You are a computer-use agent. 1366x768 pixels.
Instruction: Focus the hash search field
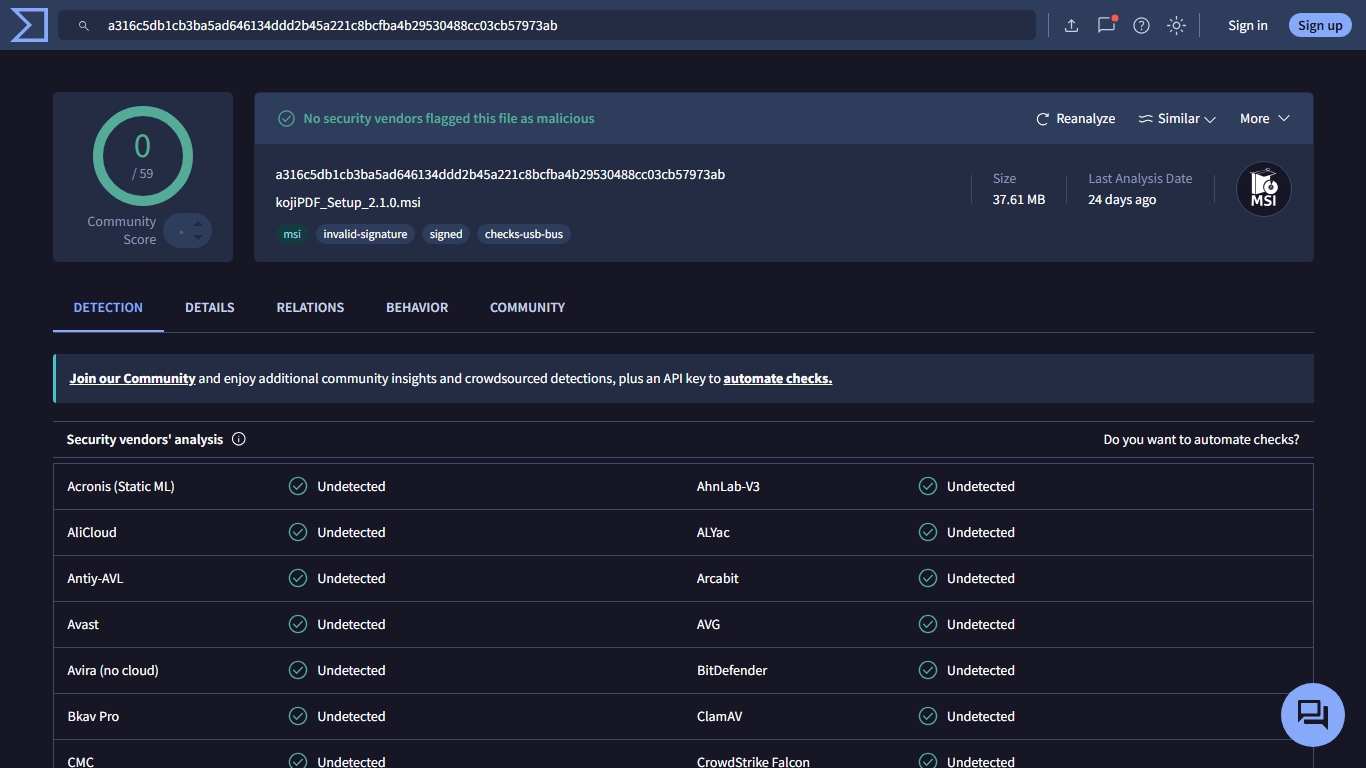(547, 25)
